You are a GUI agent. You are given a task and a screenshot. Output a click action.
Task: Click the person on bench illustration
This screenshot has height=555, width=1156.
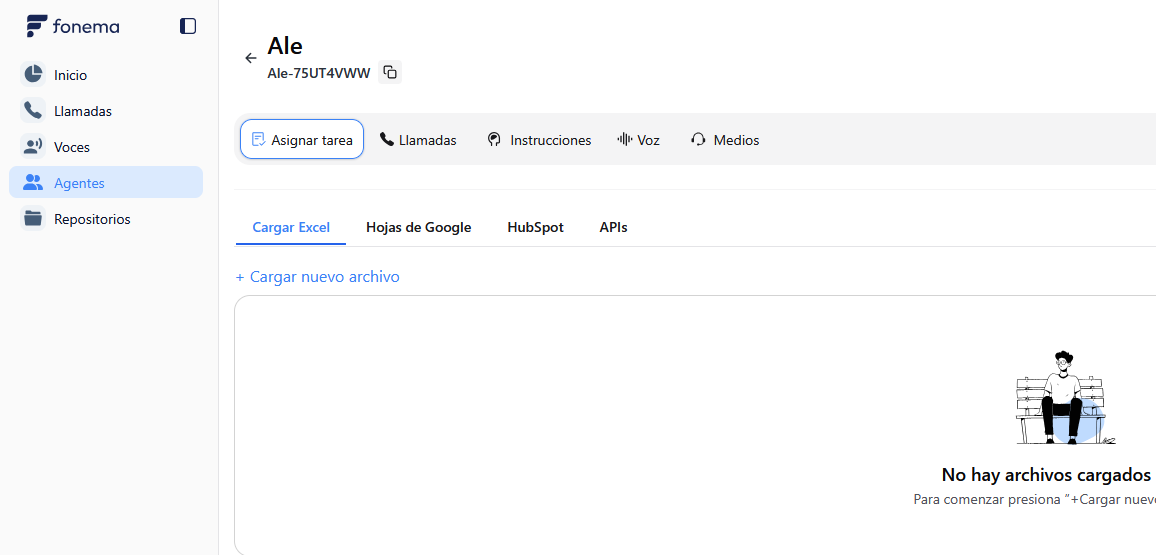[x=1064, y=399]
